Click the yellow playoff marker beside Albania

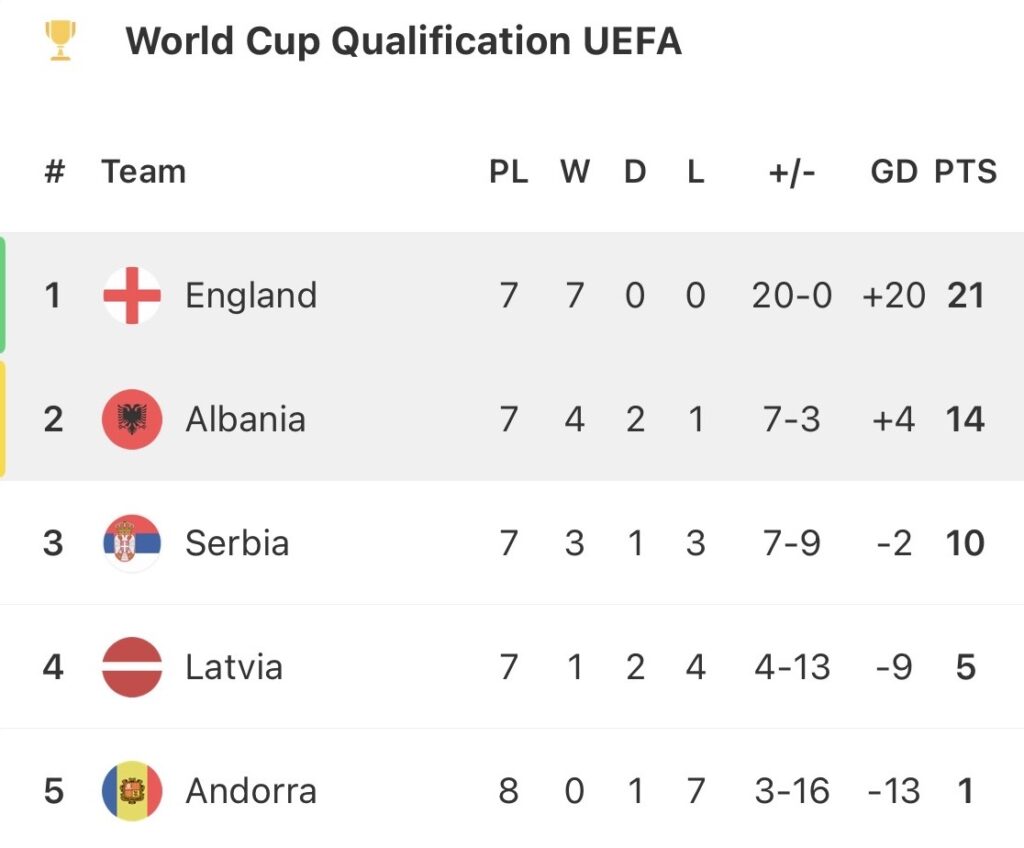[x=3, y=419]
